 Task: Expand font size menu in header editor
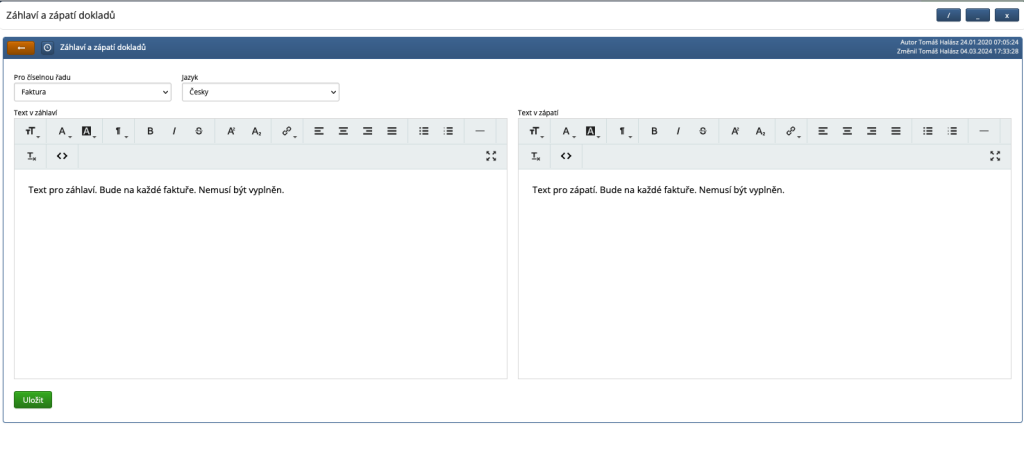33,131
